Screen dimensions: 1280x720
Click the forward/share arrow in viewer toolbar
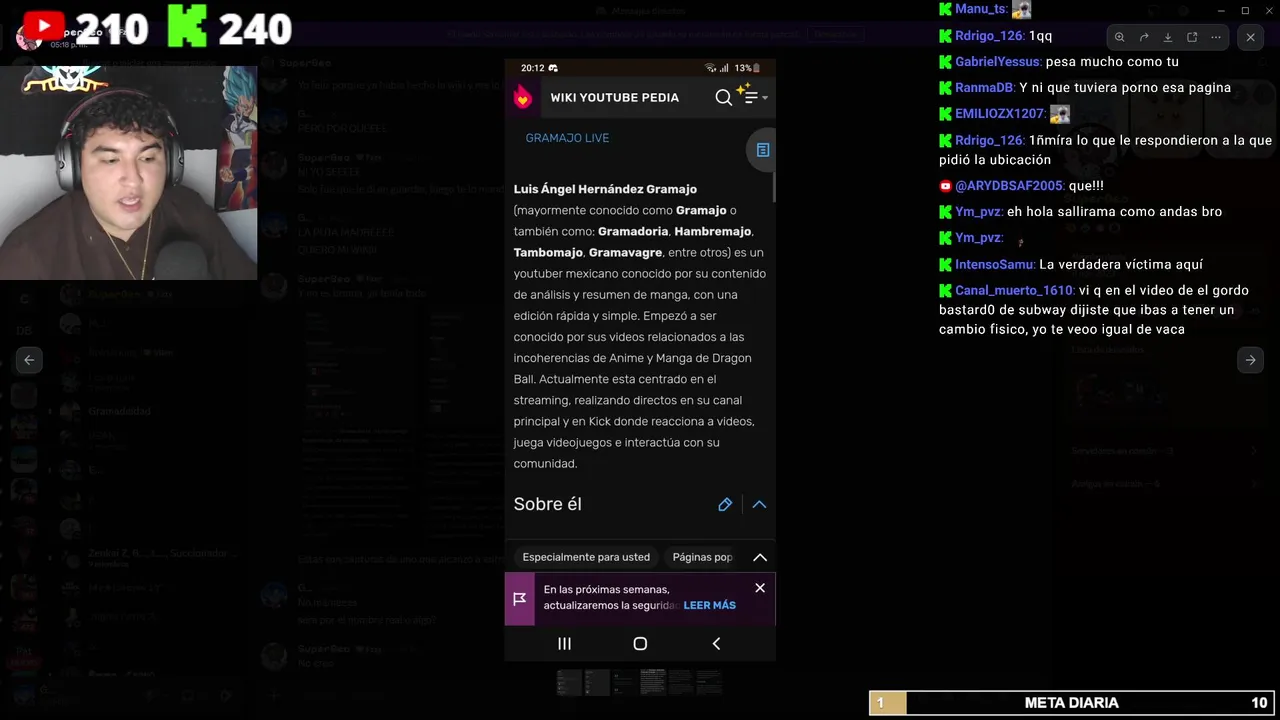(x=1144, y=37)
